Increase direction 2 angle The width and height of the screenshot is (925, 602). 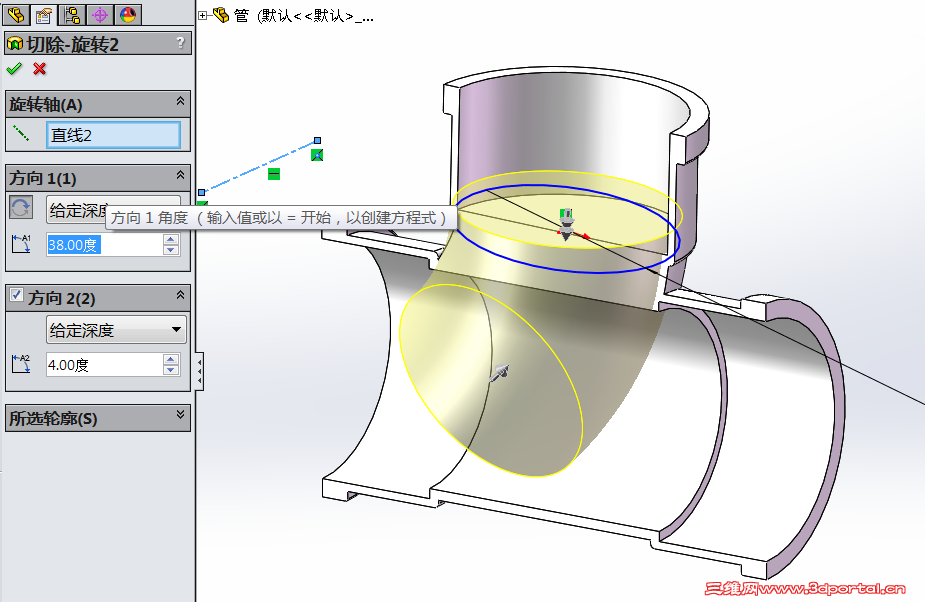click(x=171, y=359)
